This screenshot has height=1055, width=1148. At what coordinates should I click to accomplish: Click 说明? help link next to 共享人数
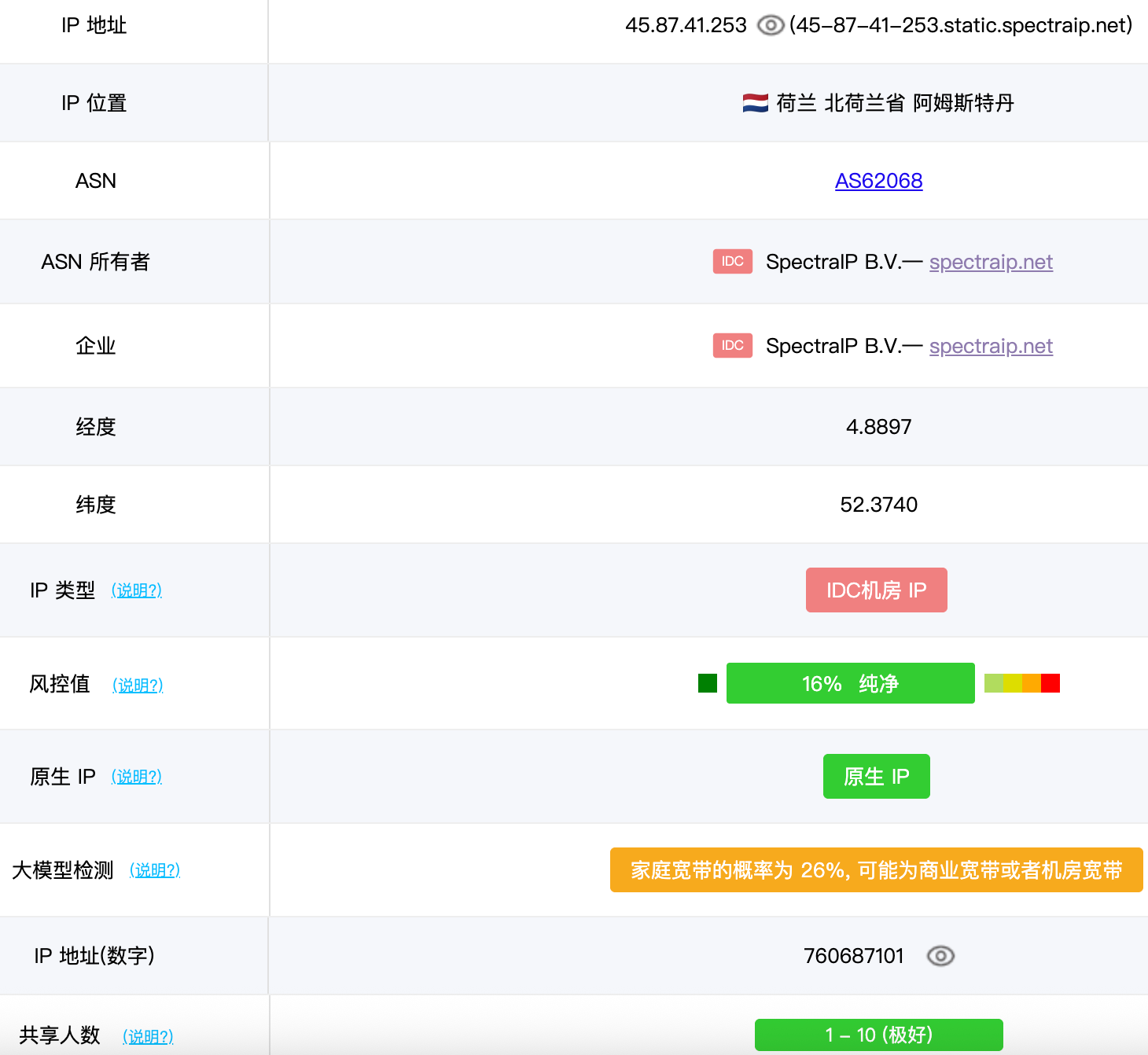click(148, 1036)
